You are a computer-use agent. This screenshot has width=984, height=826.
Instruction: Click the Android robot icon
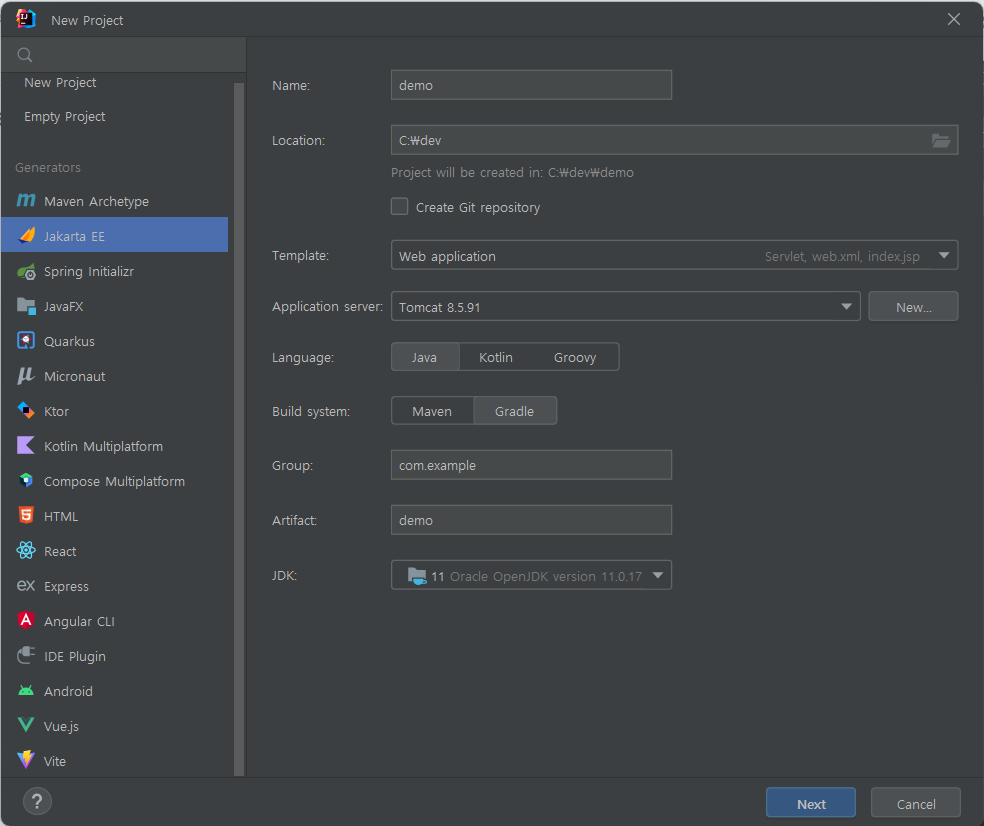[x=26, y=691]
